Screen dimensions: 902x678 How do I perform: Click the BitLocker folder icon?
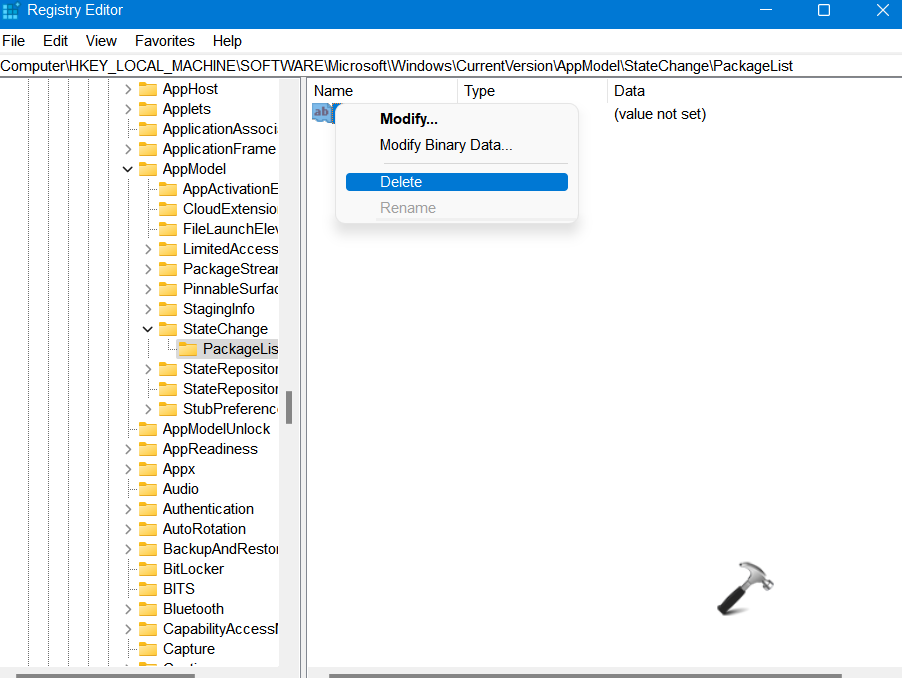tap(148, 569)
